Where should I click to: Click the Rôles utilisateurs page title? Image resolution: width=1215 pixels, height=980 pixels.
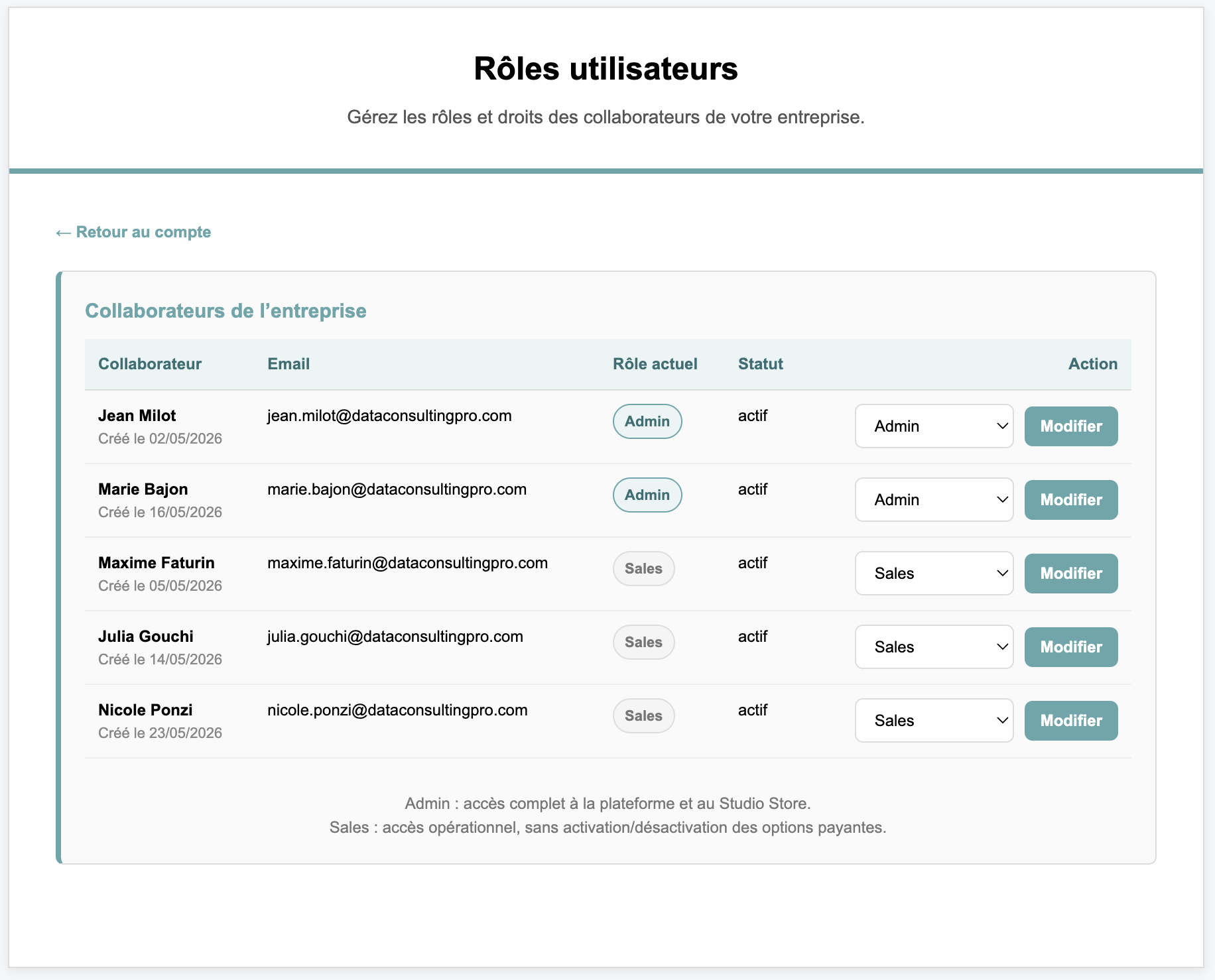pyautogui.click(x=606, y=69)
